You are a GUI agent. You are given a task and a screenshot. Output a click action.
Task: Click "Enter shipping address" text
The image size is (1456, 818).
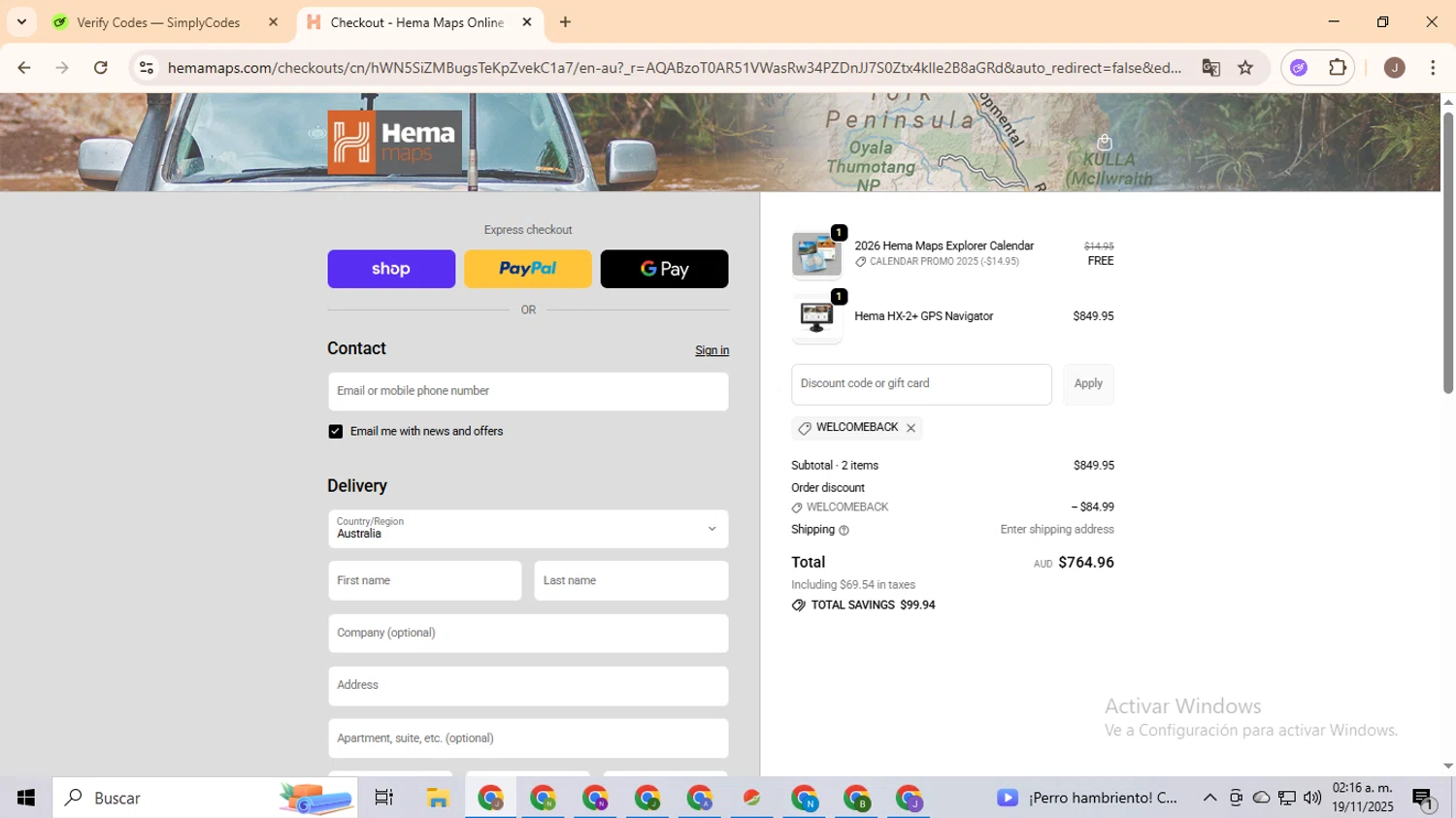point(1057,530)
